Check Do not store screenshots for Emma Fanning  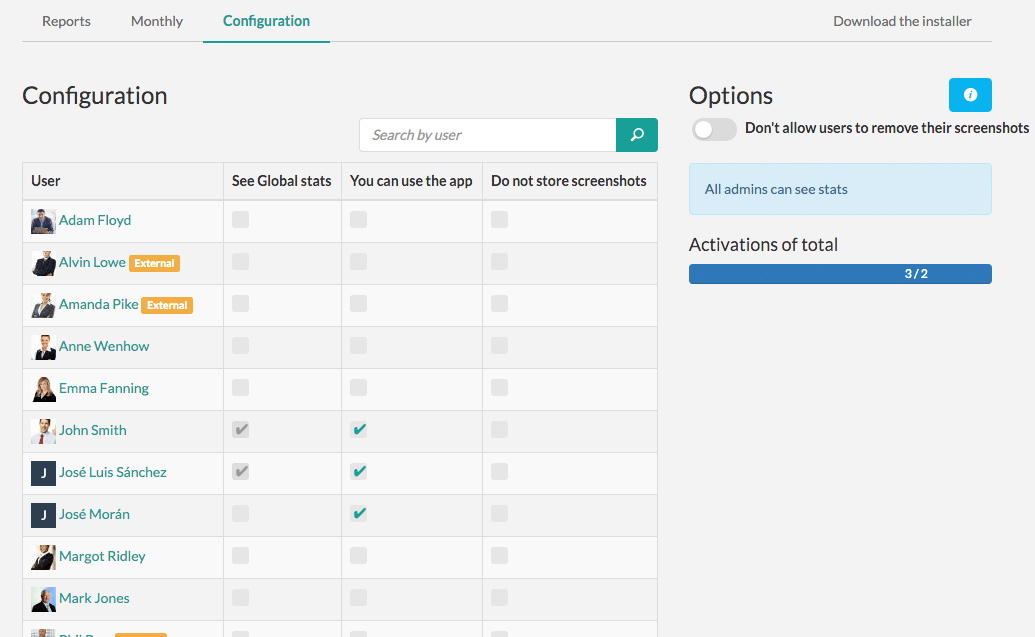click(498, 388)
